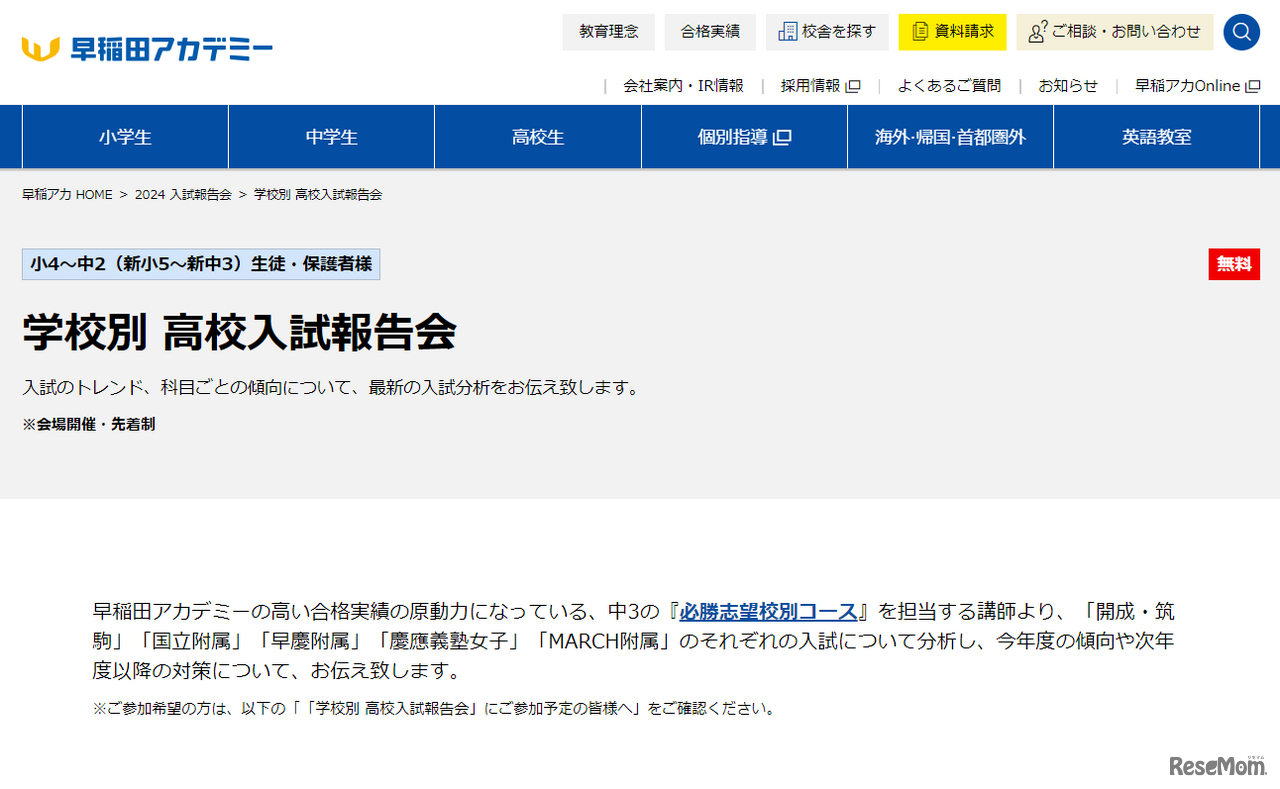Request materials via 資料請求 button

(952, 32)
